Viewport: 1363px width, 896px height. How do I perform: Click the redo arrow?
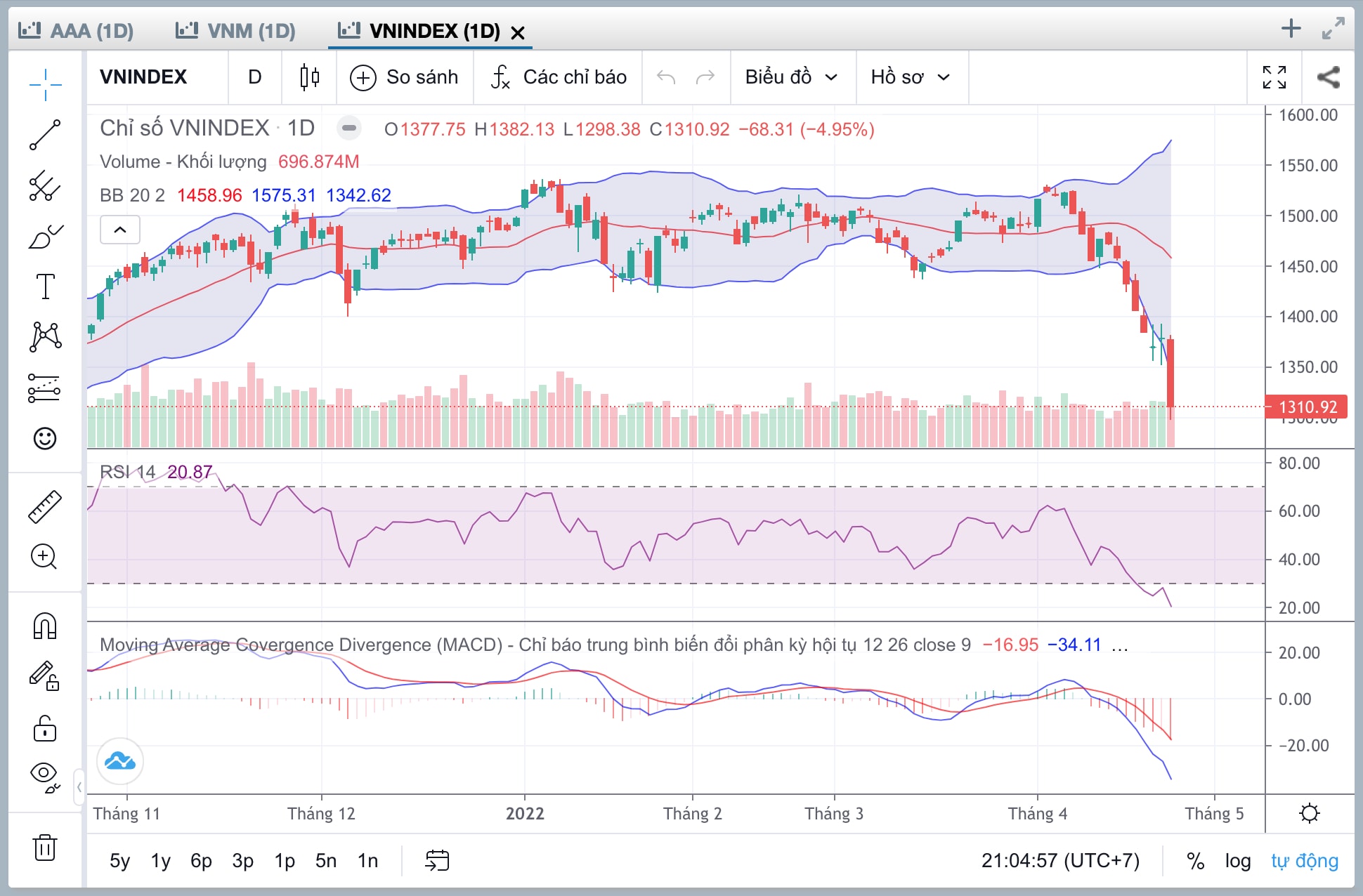pos(705,77)
